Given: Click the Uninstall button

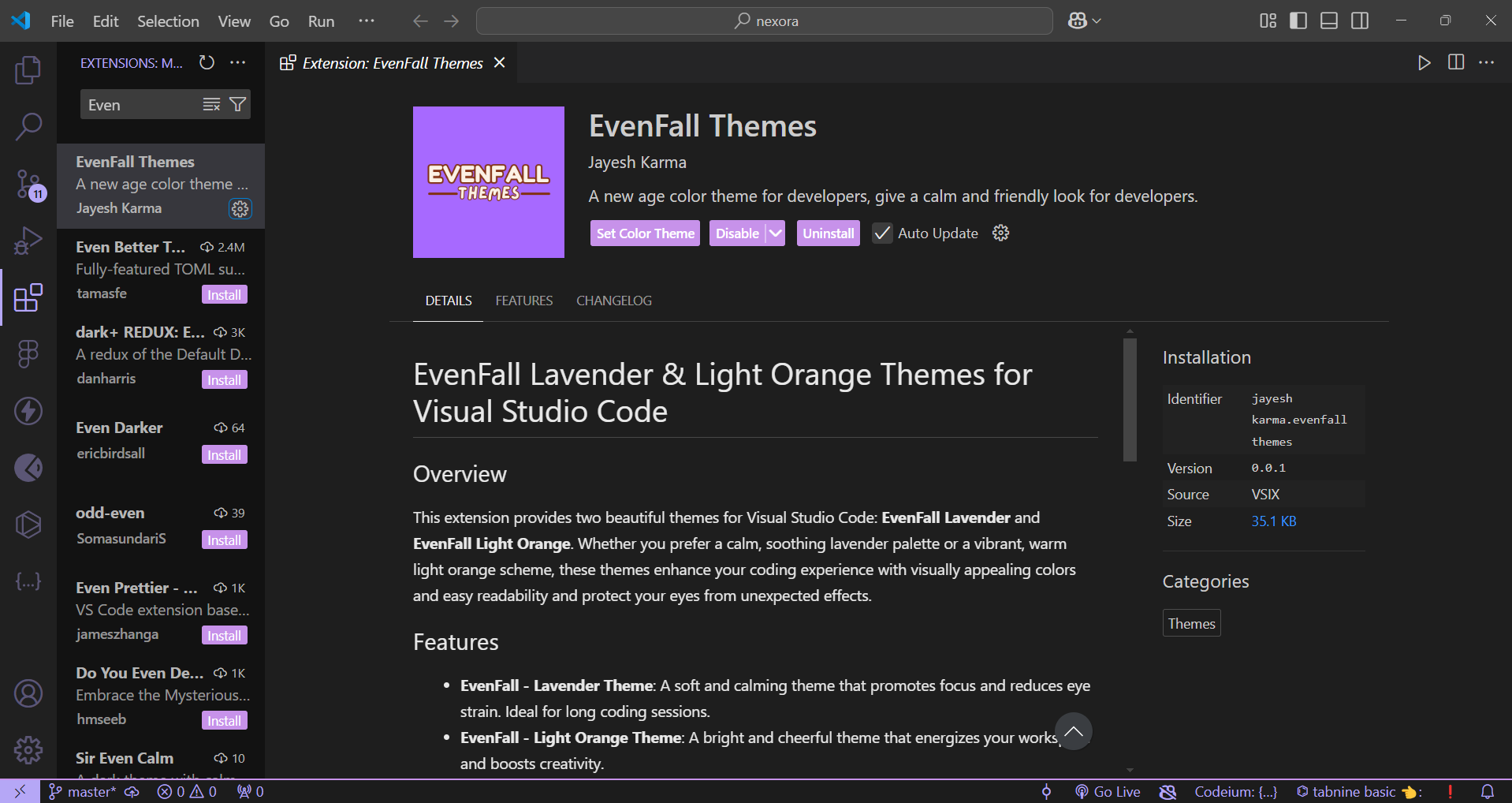Looking at the screenshot, I should (828, 233).
